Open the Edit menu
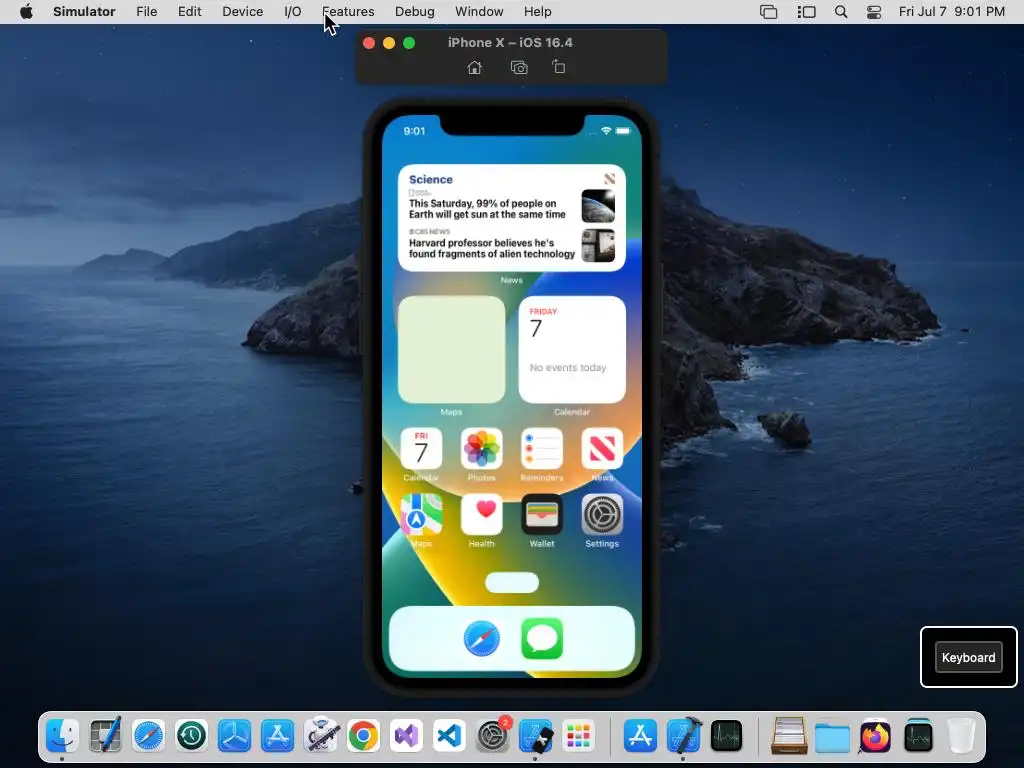The height and width of the screenshot is (768, 1024). coord(189,12)
